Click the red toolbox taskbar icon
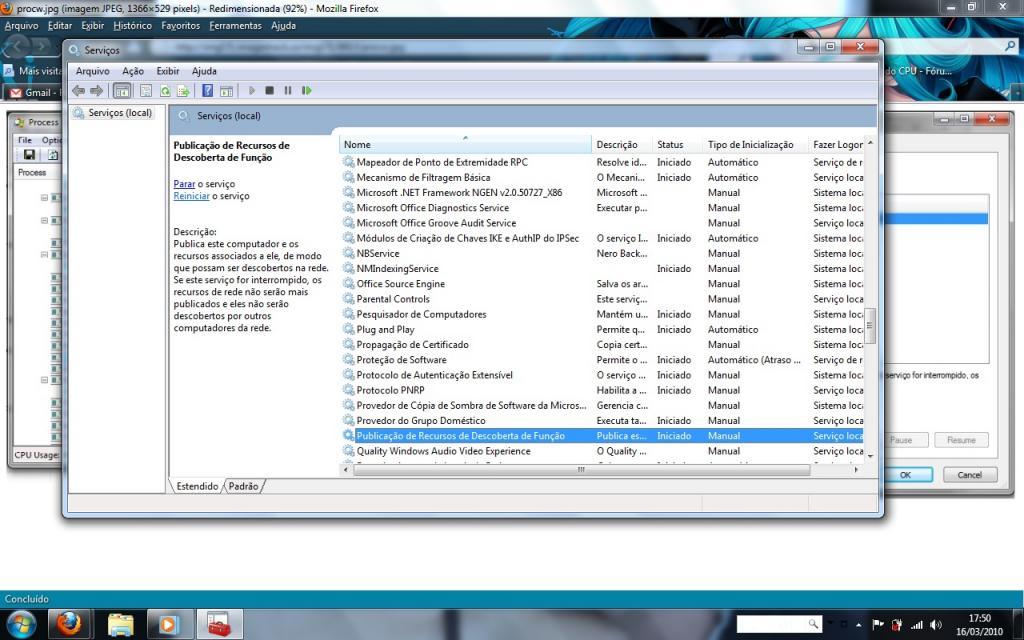1024x640 pixels. pos(219,624)
